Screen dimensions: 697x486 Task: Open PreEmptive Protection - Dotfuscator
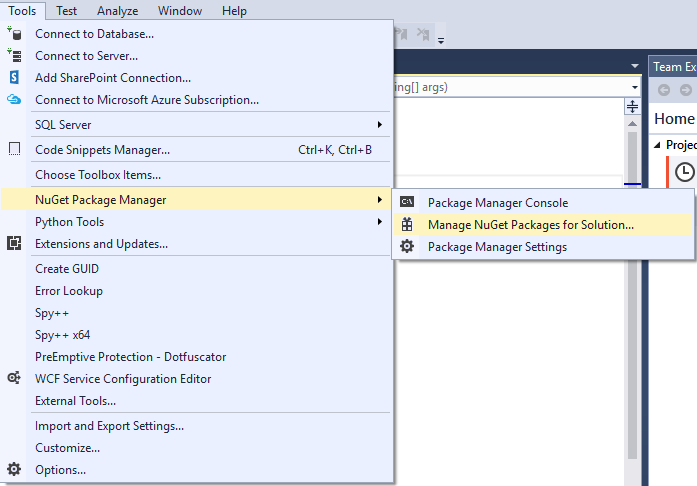pyautogui.click(x=196, y=357)
